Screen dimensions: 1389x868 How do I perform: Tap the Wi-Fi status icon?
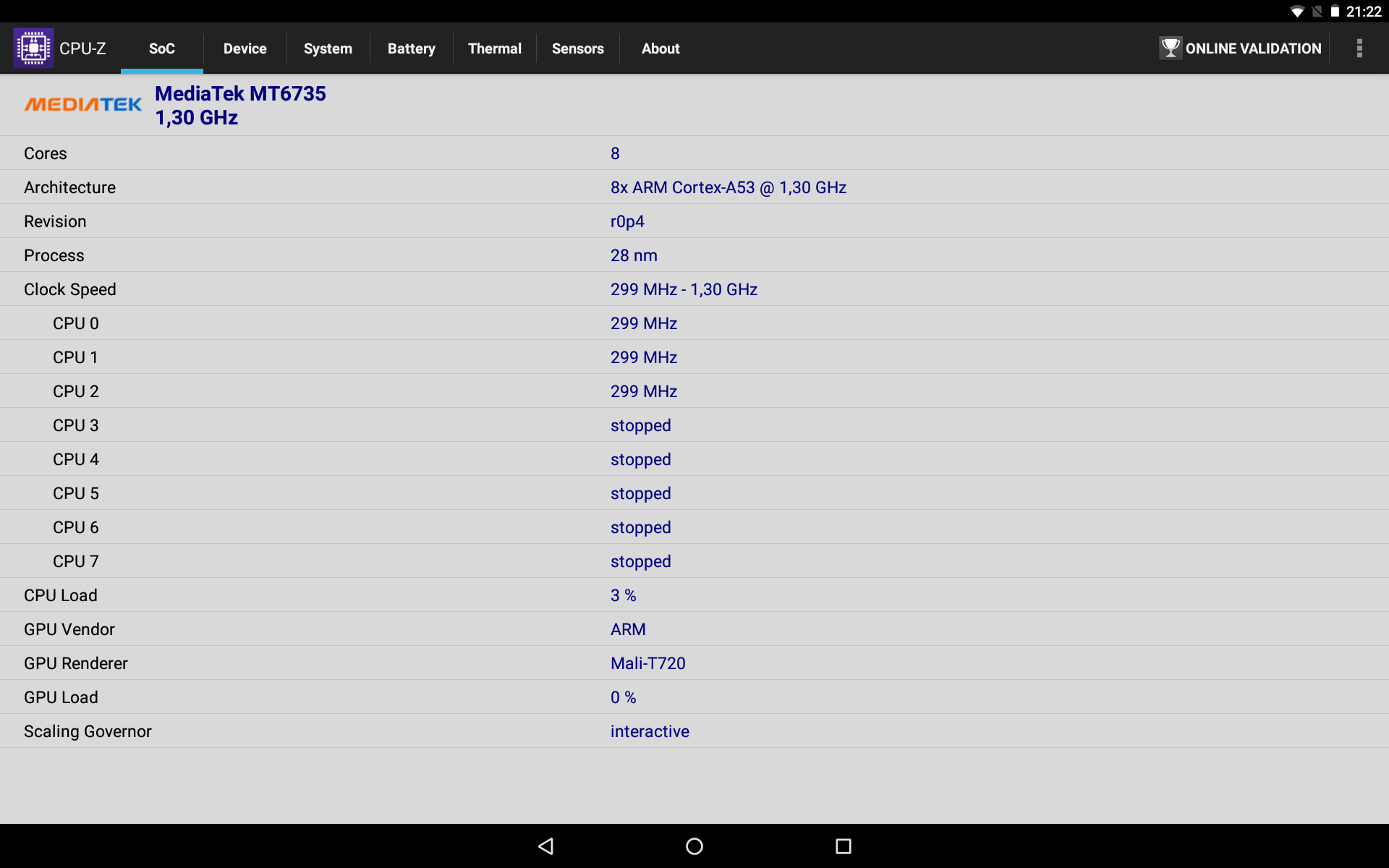pyautogui.click(x=1297, y=12)
